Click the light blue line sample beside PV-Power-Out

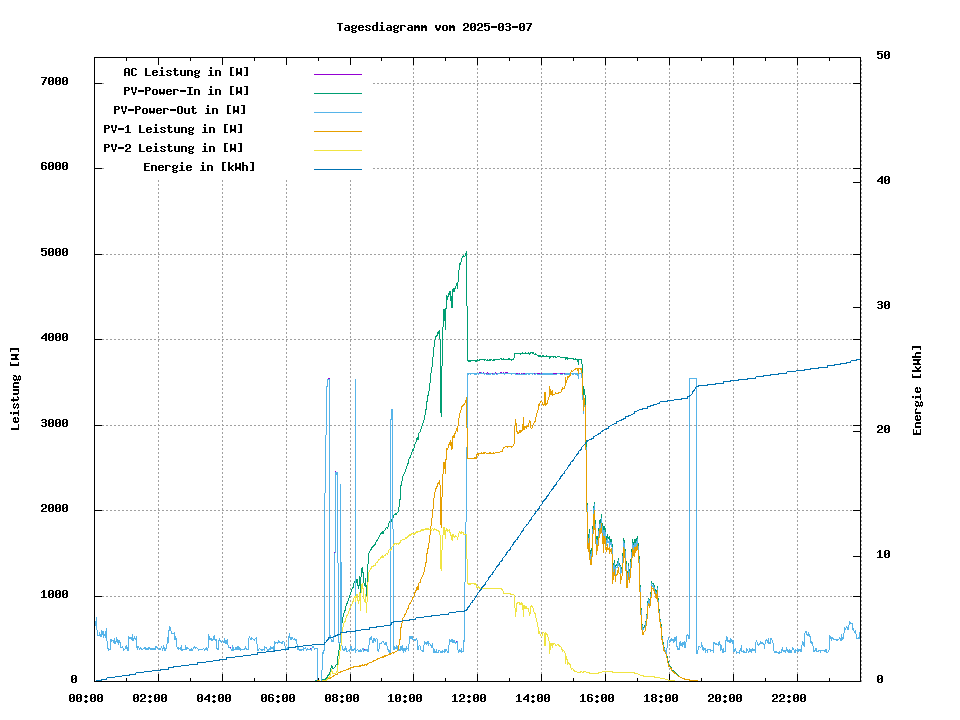tap(337, 112)
